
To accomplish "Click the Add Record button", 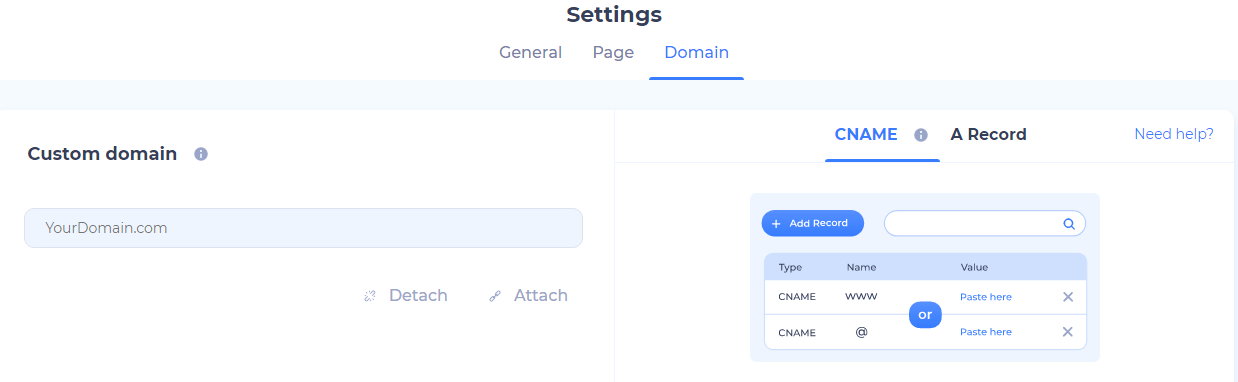I will click(813, 223).
